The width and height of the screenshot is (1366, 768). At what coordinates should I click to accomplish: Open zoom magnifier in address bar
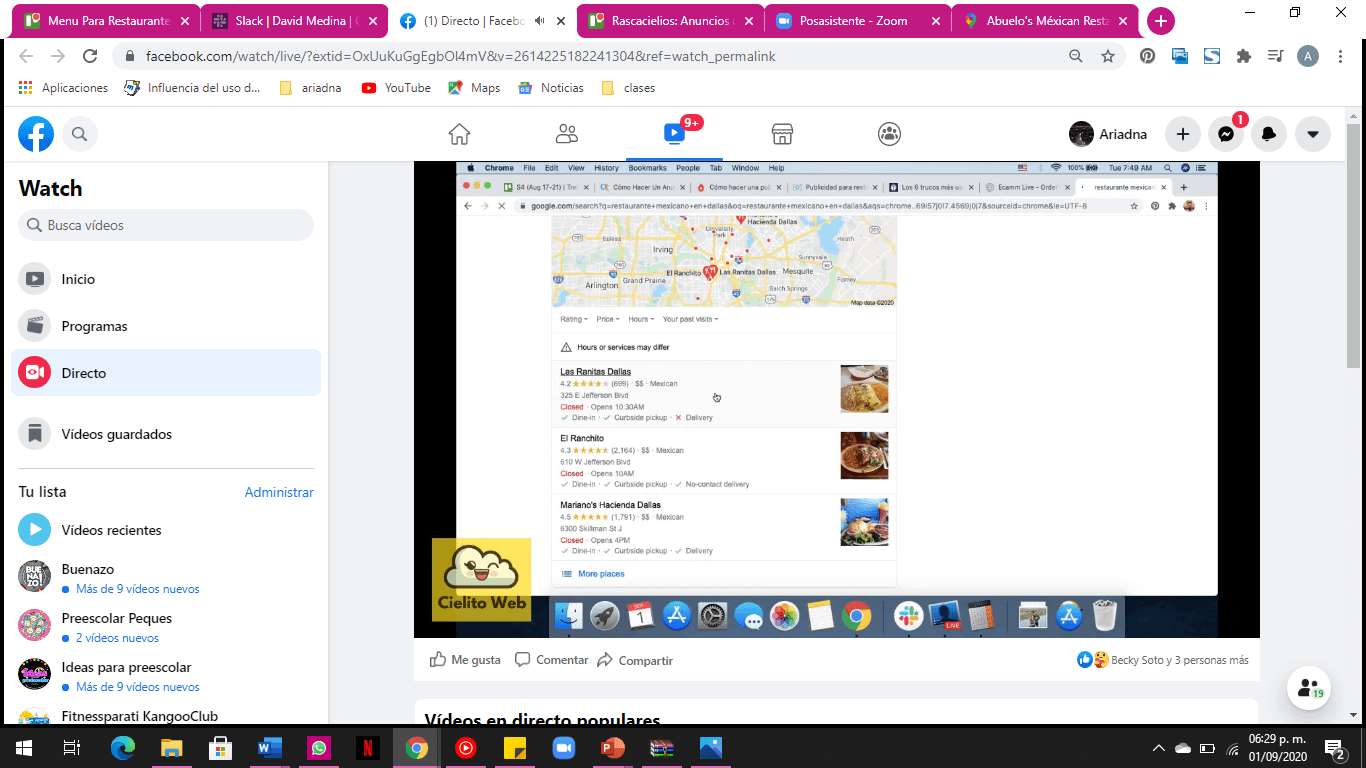(1076, 57)
